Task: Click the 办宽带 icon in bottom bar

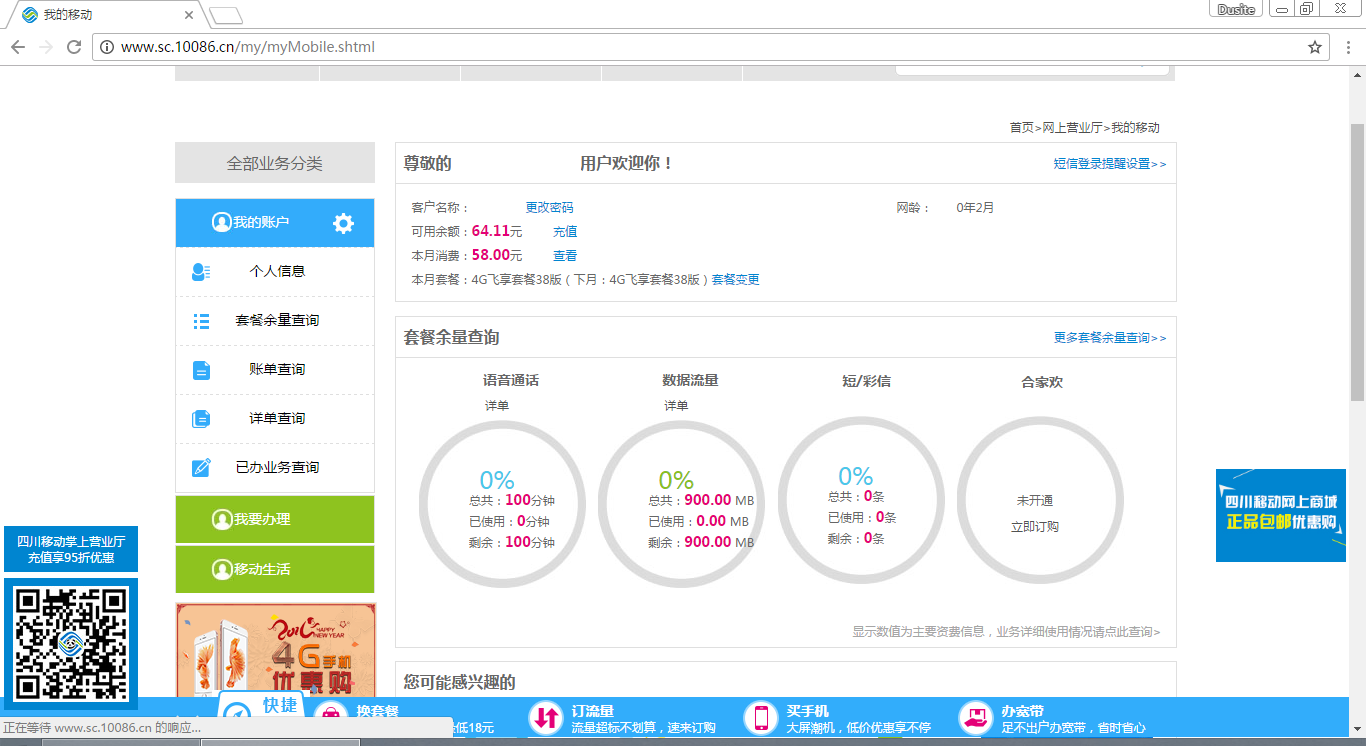Action: click(975, 717)
